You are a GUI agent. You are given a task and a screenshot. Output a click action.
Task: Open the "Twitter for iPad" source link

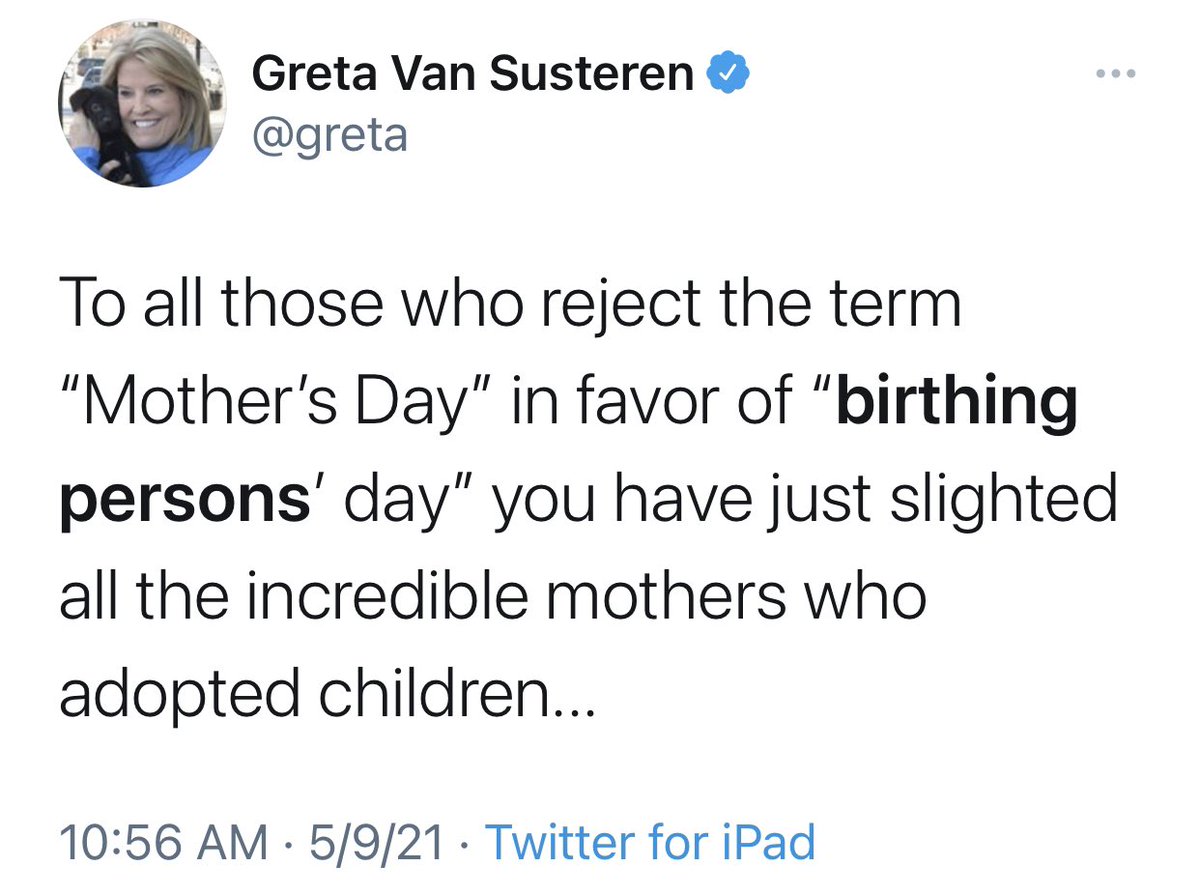650,842
